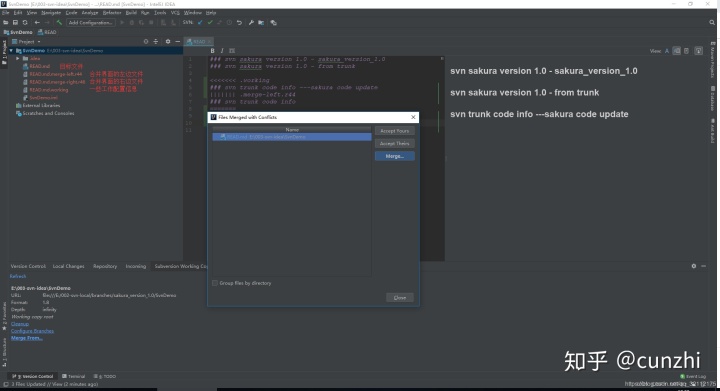The width and height of the screenshot is (720, 391).
Task: Open the Navigate menu
Action: [51, 13]
